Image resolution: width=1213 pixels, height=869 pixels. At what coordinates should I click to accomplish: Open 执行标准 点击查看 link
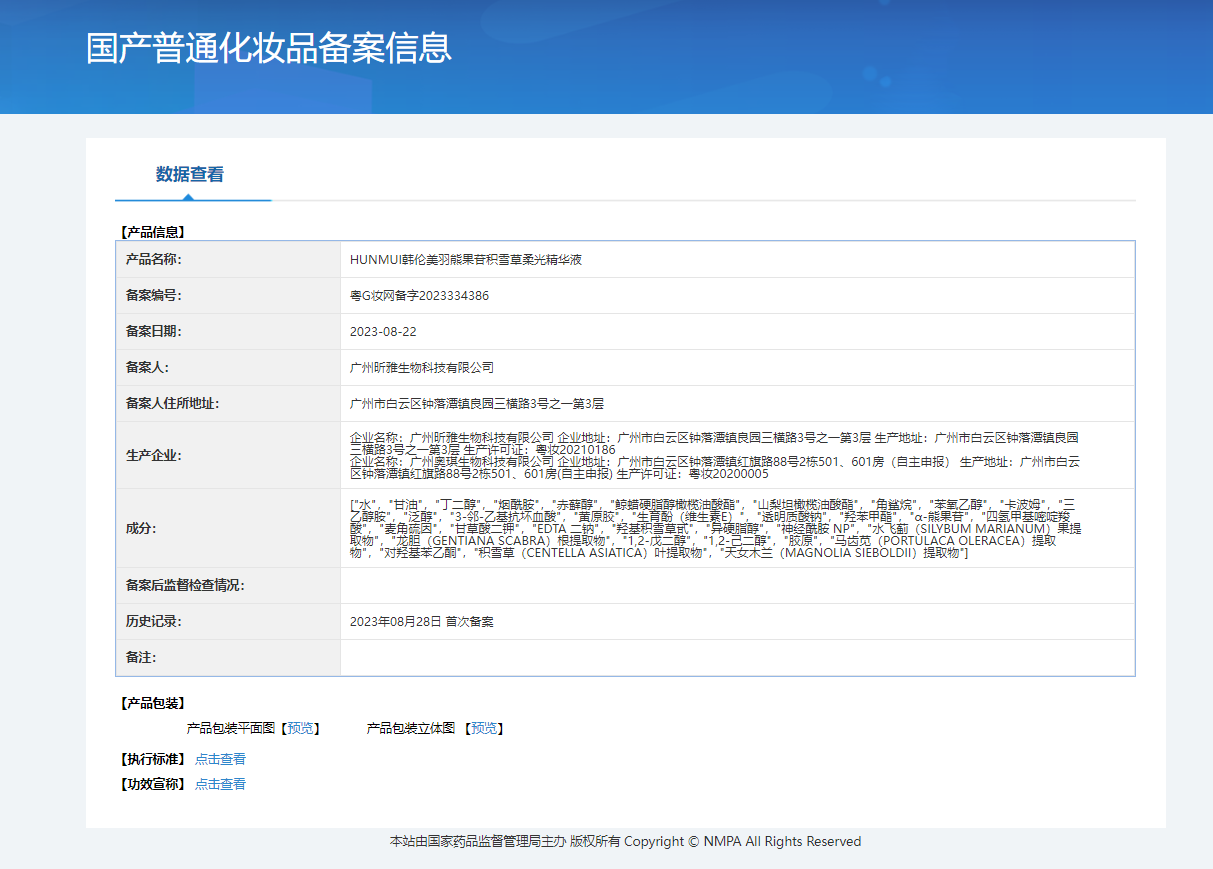[220, 759]
